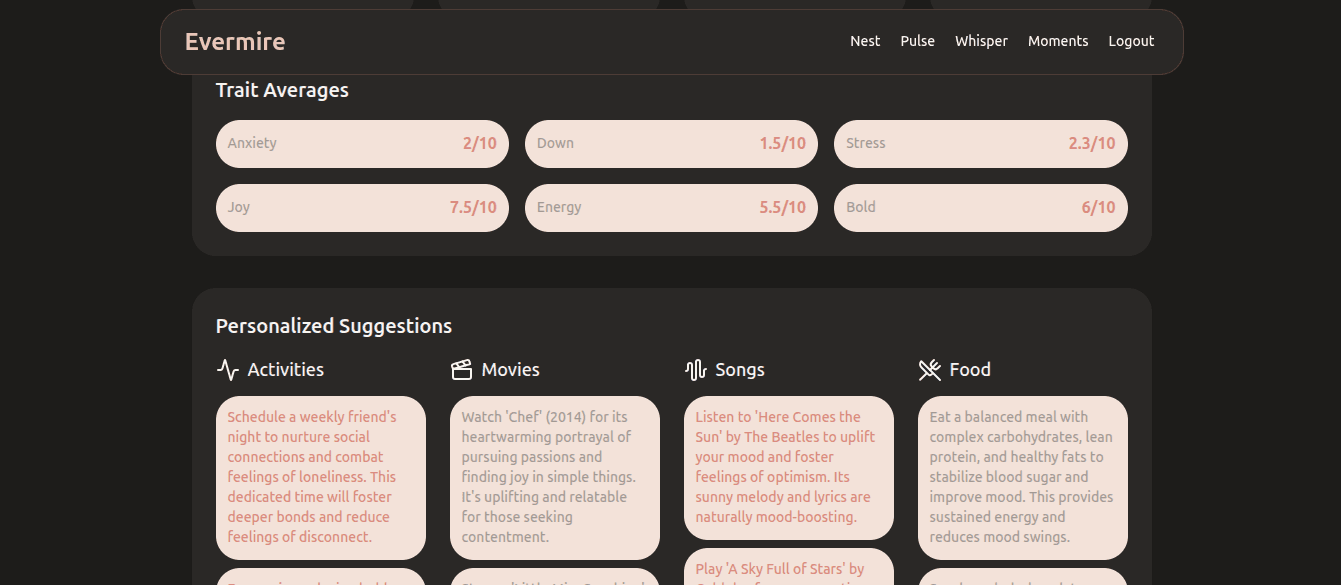Go to the Whisper section
This screenshot has height=585, width=1341.
[981, 41]
